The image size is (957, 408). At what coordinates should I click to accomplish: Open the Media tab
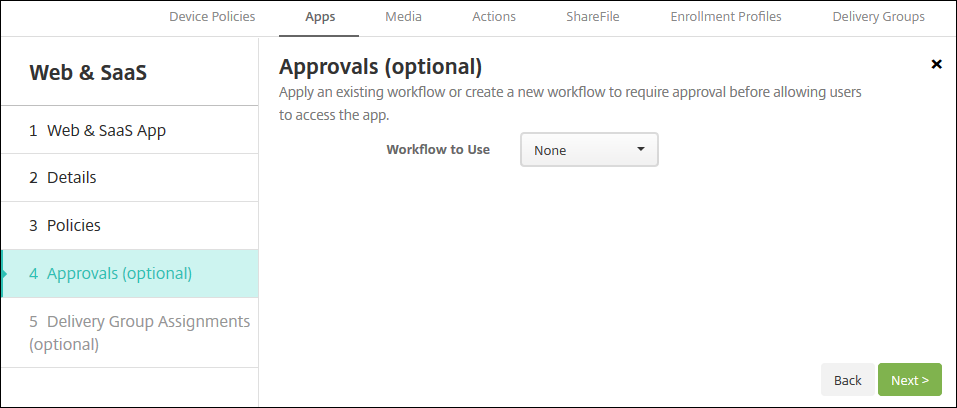pos(403,17)
